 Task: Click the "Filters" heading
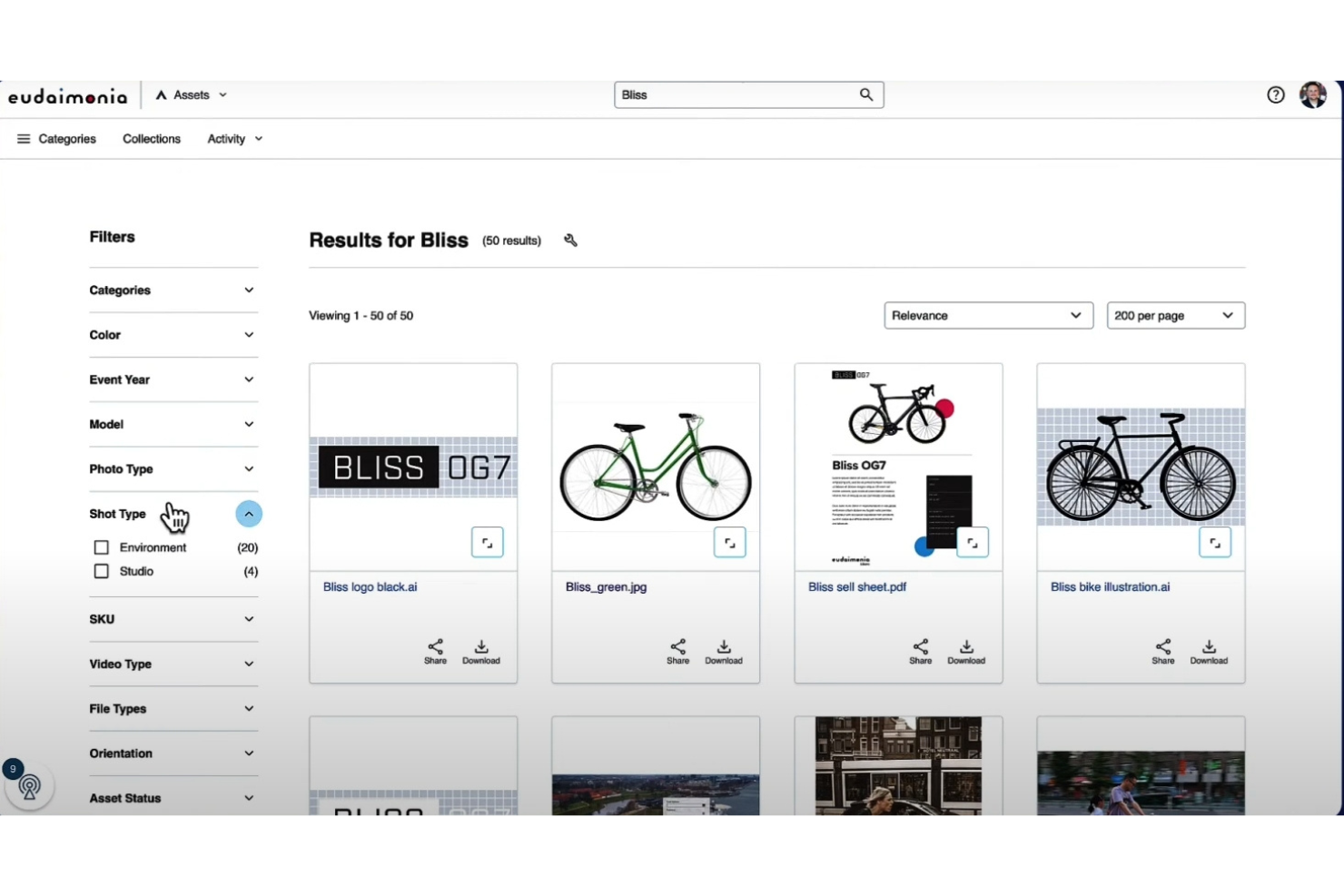click(112, 237)
